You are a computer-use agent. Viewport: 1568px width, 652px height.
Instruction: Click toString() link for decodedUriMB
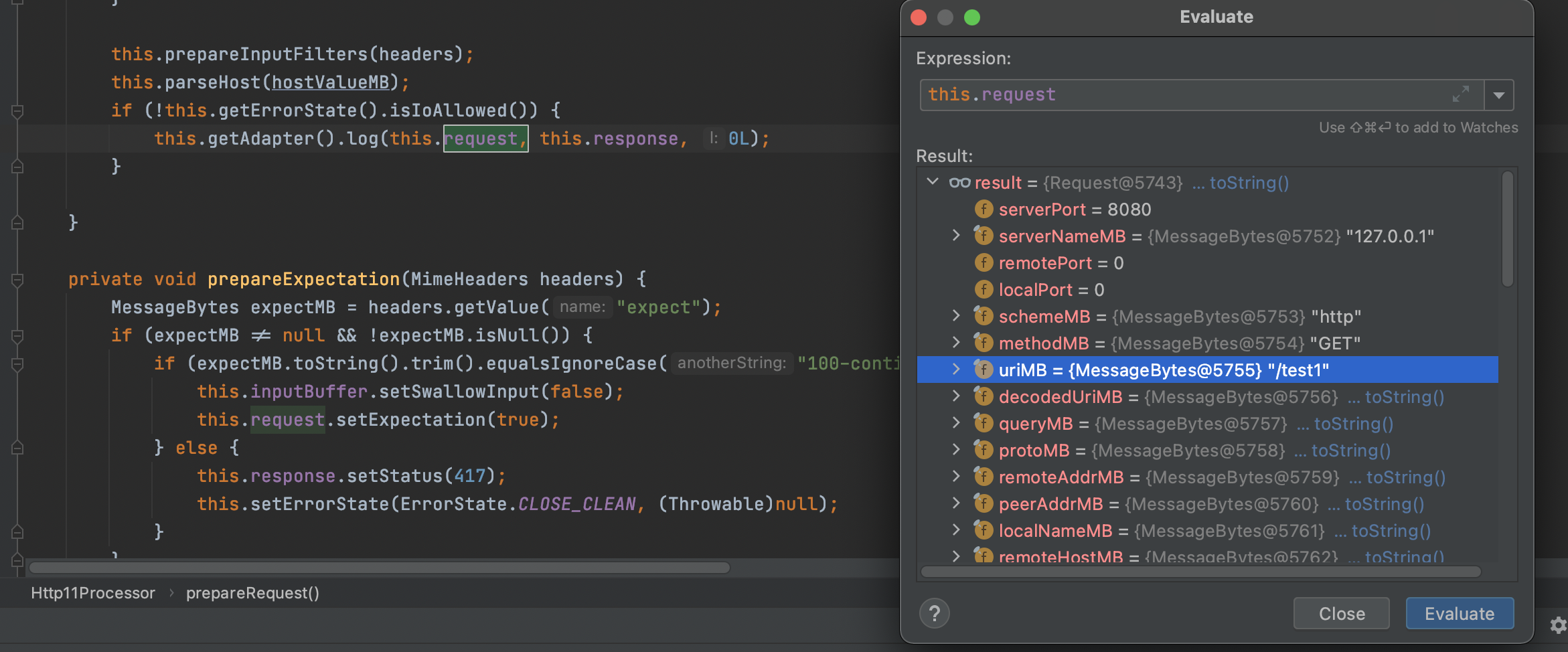click(x=1404, y=397)
